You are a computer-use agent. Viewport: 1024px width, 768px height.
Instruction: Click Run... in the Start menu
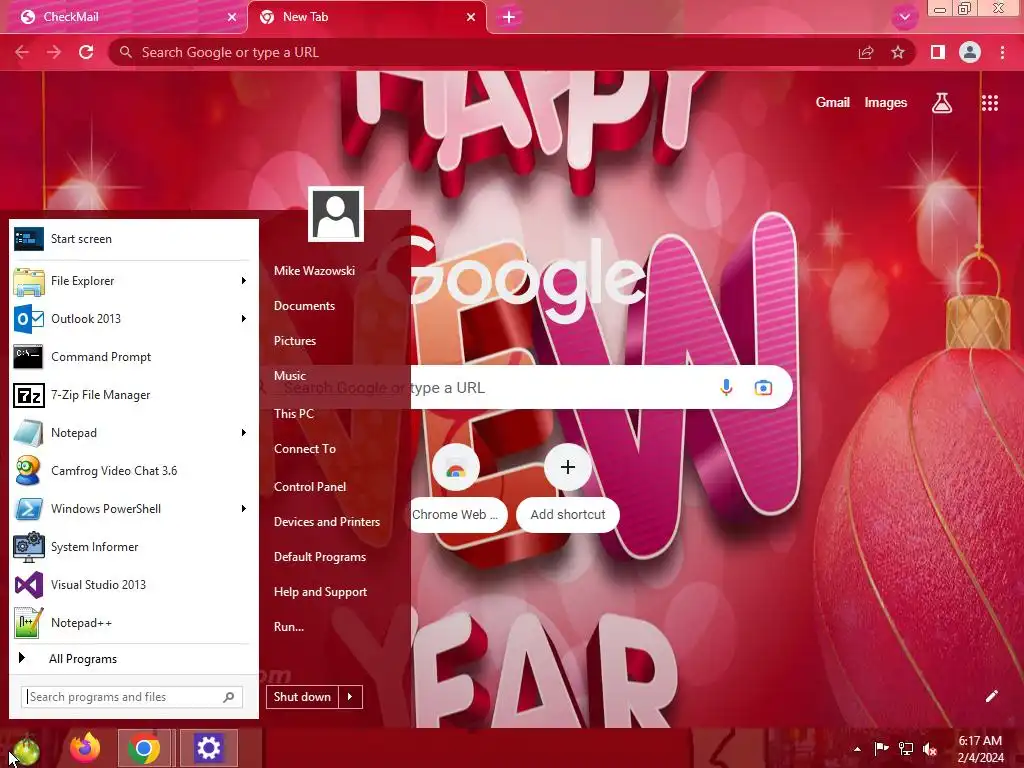[289, 627]
